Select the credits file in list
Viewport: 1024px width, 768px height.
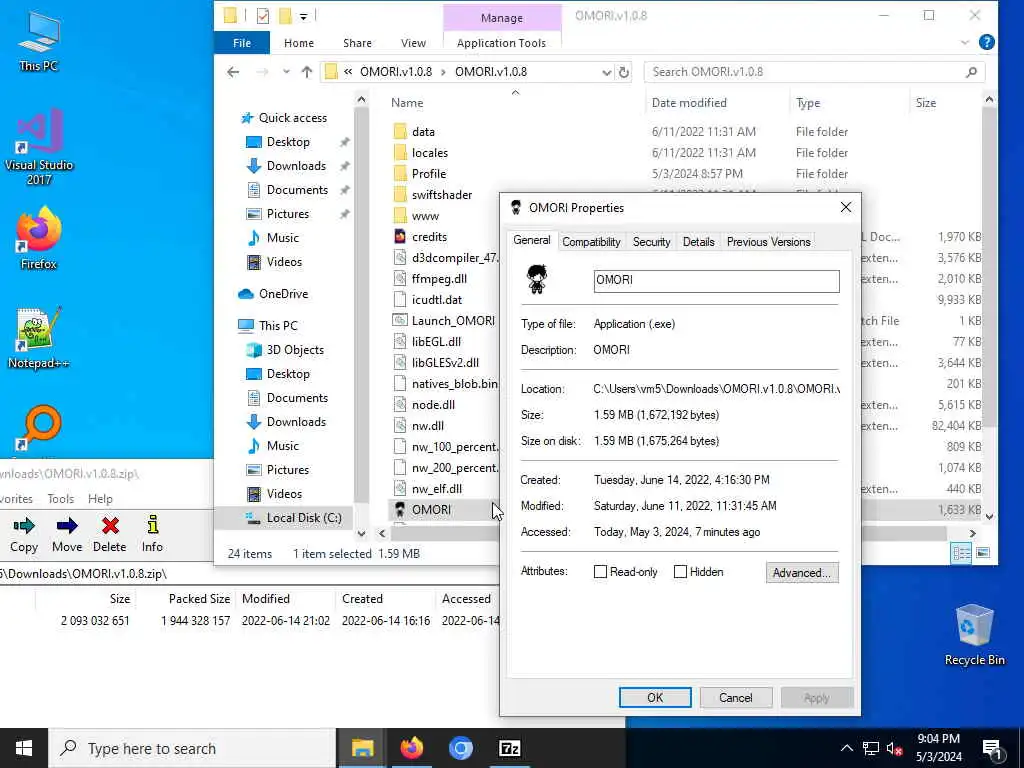click(429, 236)
